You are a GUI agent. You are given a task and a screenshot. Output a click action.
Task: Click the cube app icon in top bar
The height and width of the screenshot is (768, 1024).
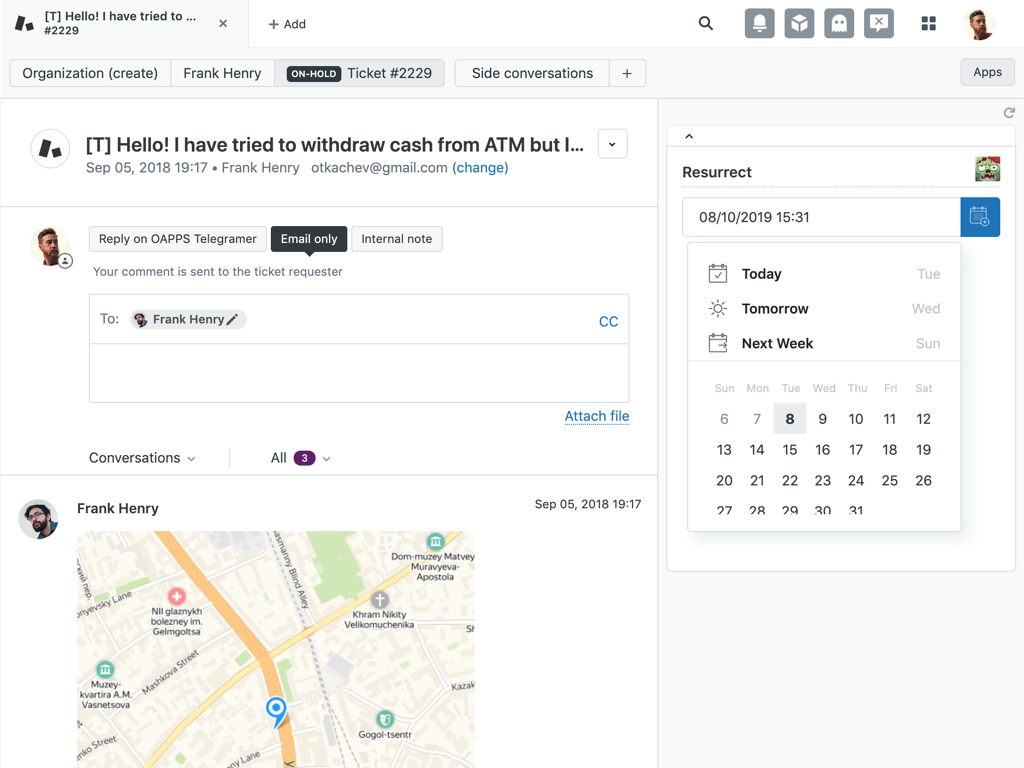coord(799,23)
